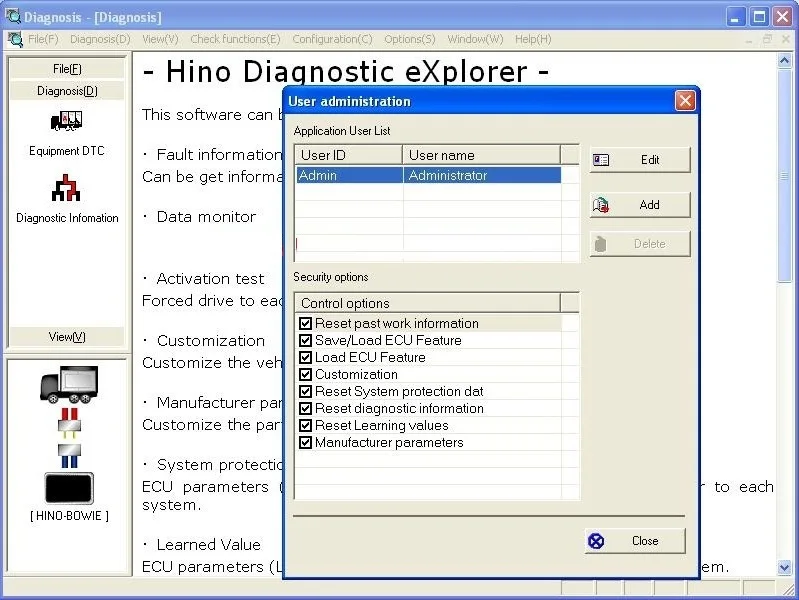
Task: Toggle the Save/Load ECU Feature checkbox
Action: click(305, 341)
